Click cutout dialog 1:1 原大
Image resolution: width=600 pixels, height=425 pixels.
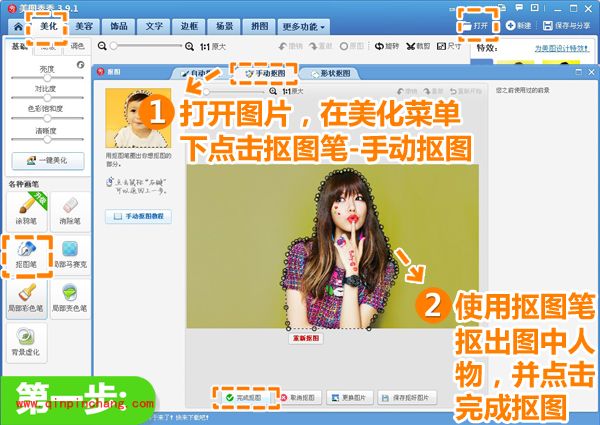[x=293, y=91]
